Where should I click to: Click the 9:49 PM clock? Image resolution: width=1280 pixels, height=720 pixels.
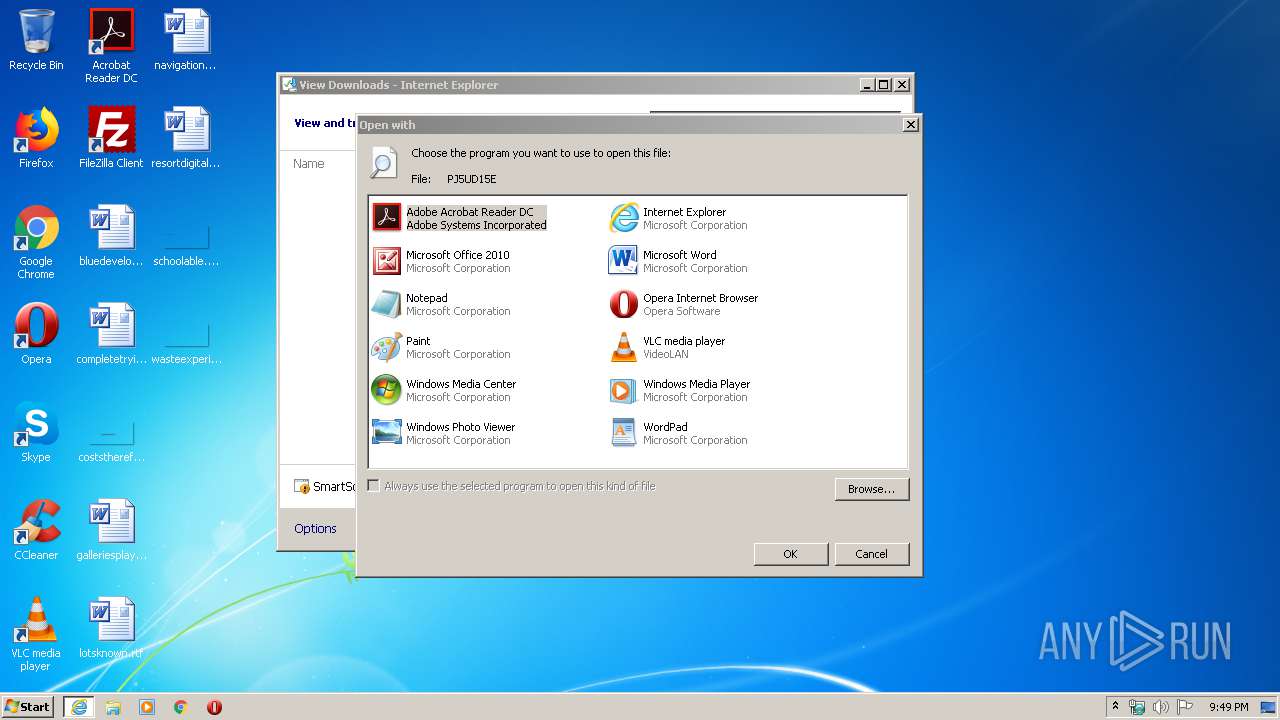pyautogui.click(x=1228, y=707)
